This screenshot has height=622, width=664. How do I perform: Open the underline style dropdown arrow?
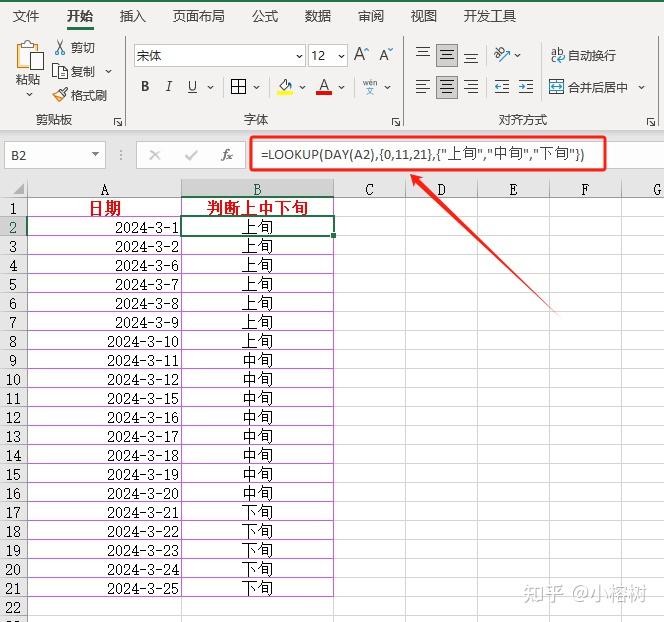click(210, 87)
